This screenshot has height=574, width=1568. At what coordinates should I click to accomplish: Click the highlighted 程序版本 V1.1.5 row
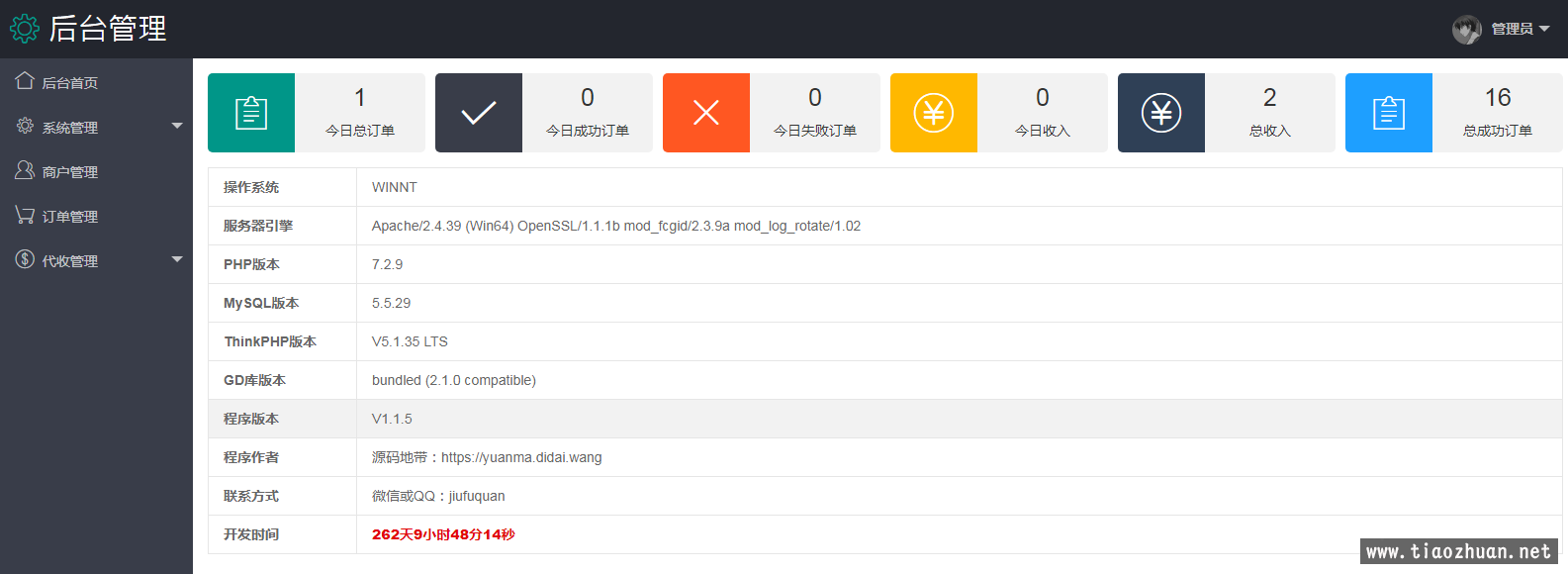coord(884,419)
